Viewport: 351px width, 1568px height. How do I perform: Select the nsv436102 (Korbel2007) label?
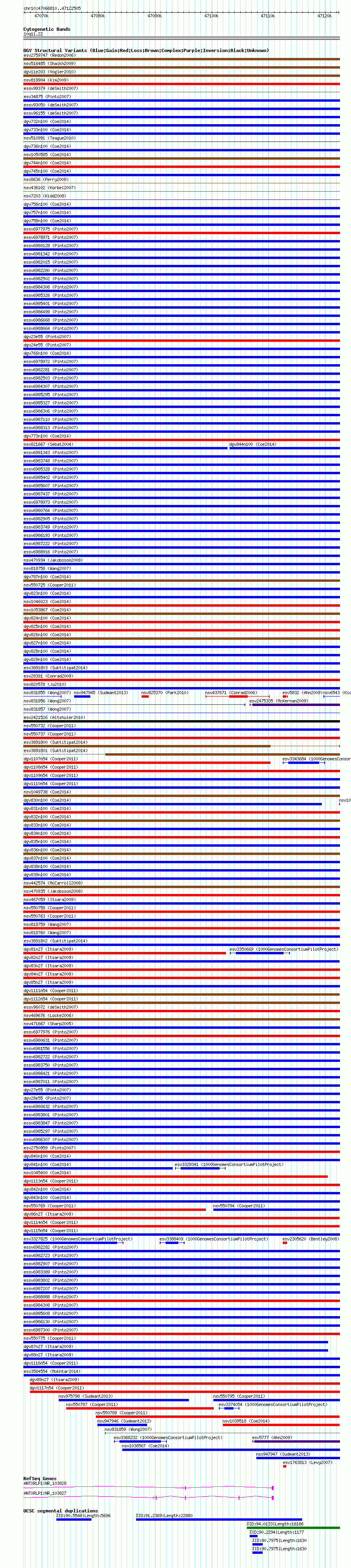point(49,188)
